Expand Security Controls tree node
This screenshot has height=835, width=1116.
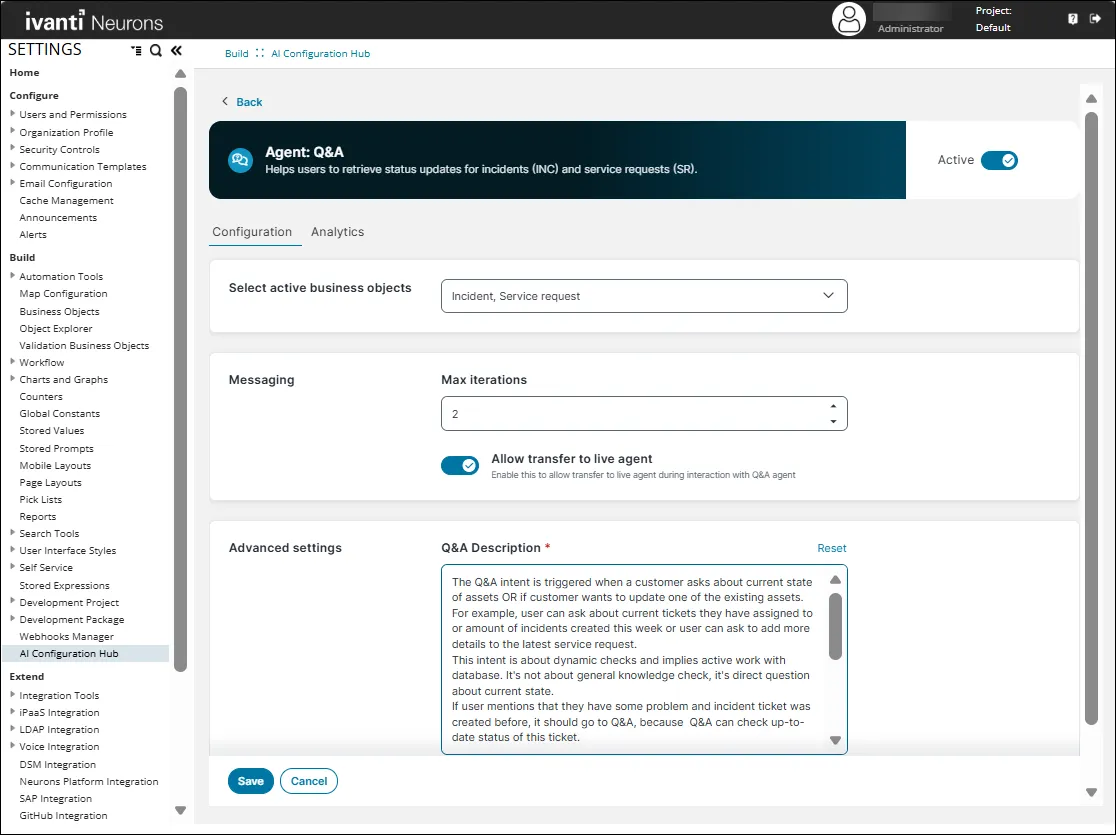(12, 149)
